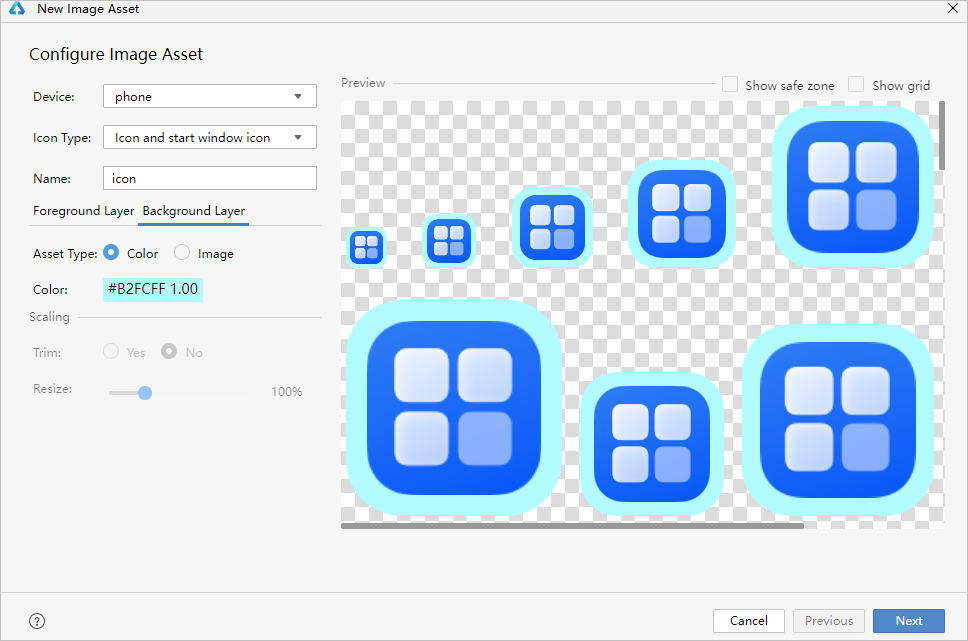This screenshot has height=641, width=968.
Task: Enable the Show grid checkbox
Action: pyautogui.click(x=856, y=85)
